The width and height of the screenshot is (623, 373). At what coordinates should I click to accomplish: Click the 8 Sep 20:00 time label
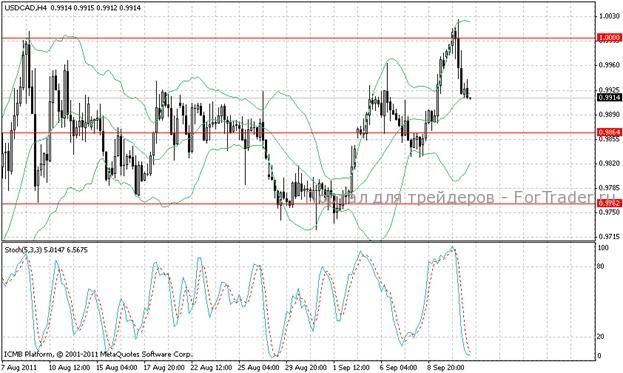445,367
